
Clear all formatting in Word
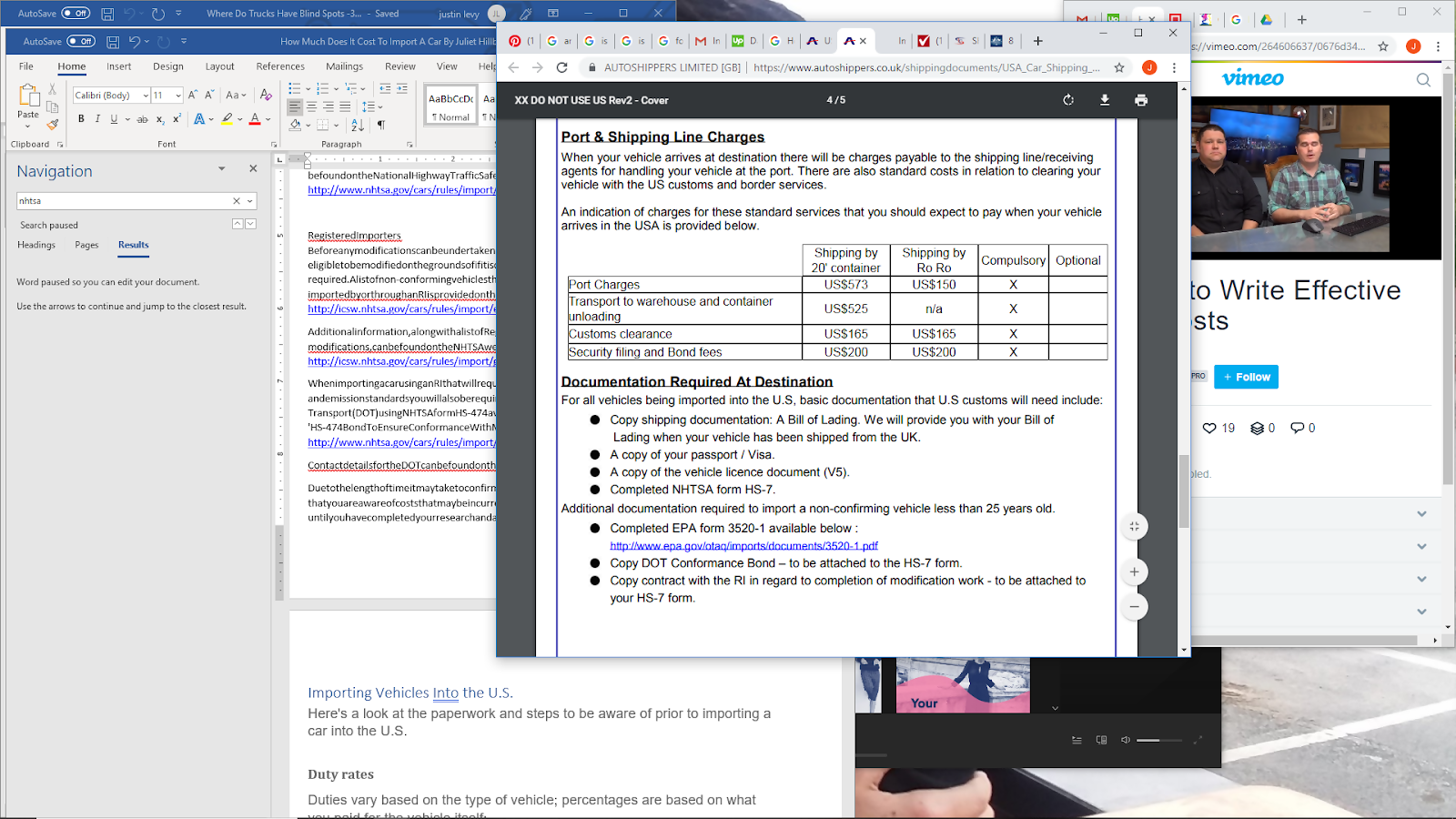tap(266, 95)
